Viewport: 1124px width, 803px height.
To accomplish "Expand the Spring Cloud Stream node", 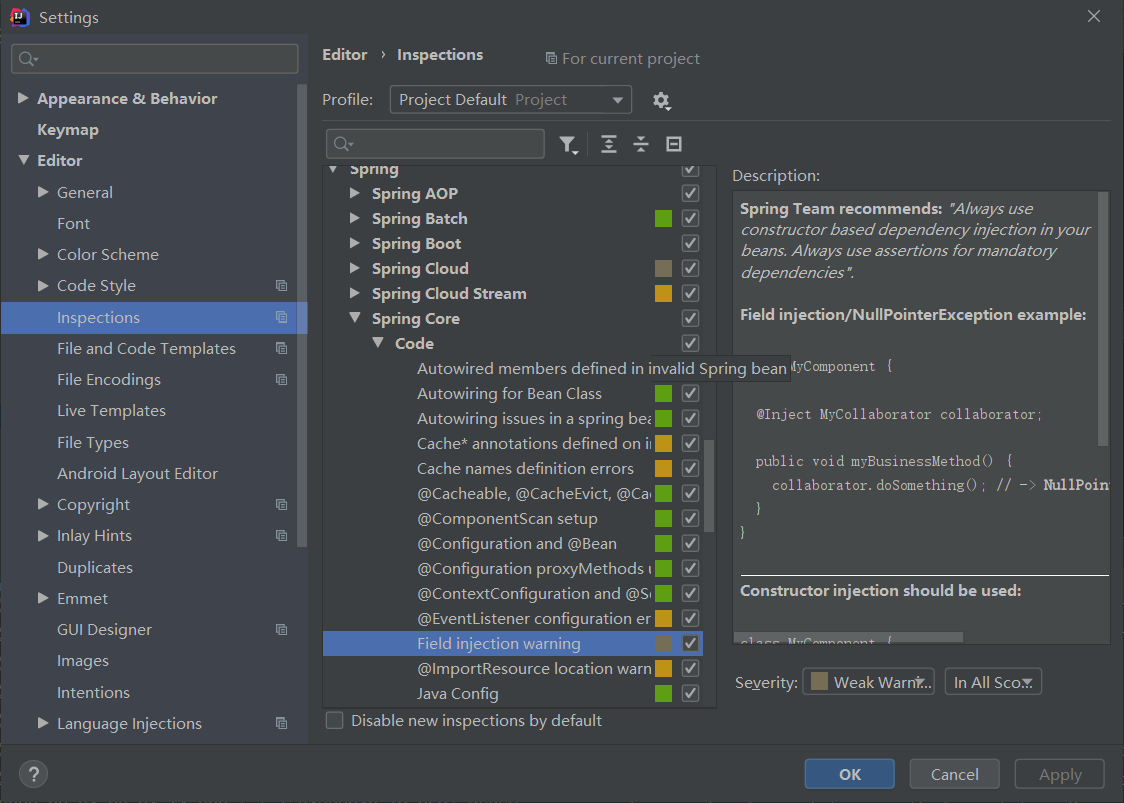I will pos(355,293).
